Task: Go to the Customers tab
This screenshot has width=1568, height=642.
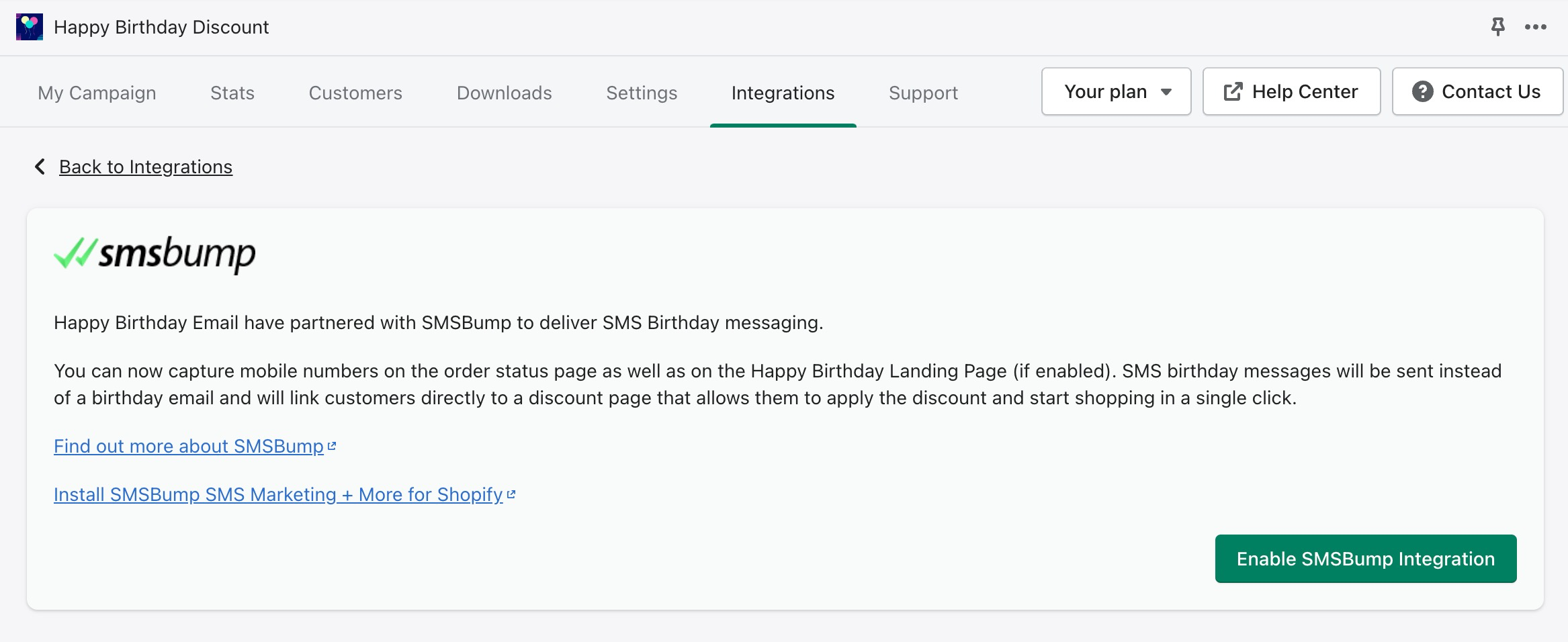Action: coord(355,93)
